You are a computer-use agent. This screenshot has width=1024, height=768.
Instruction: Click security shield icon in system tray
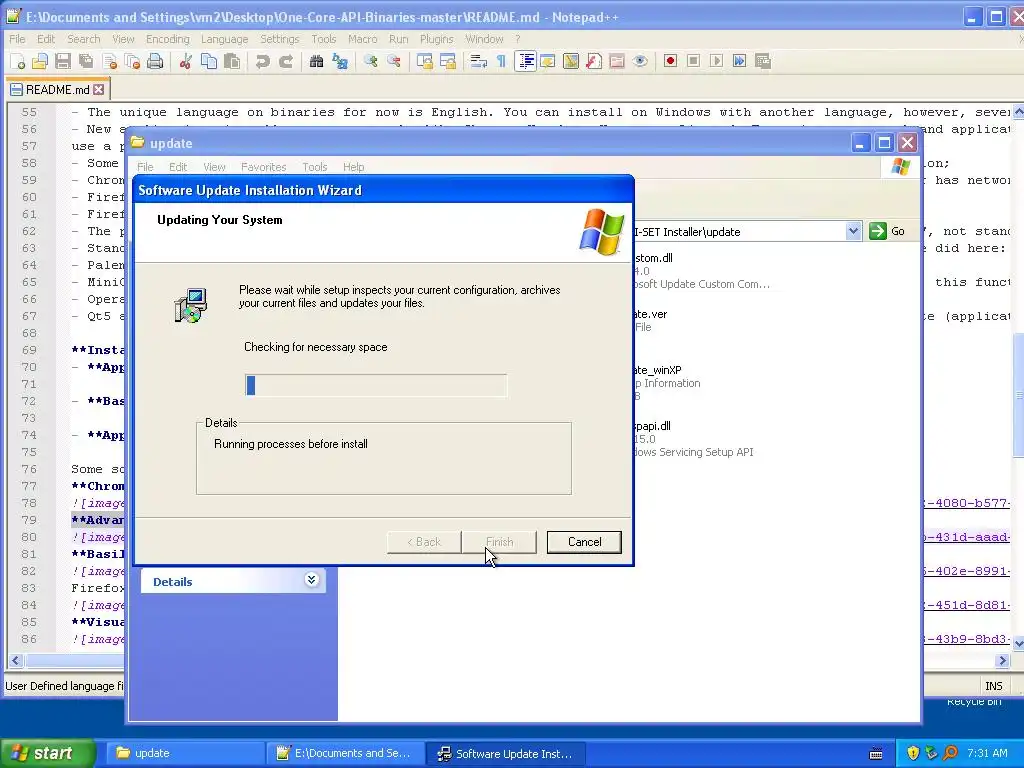pos(913,754)
